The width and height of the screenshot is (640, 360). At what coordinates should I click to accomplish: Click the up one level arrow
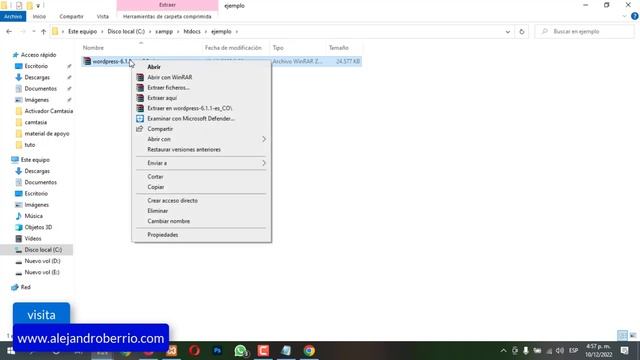click(43, 31)
